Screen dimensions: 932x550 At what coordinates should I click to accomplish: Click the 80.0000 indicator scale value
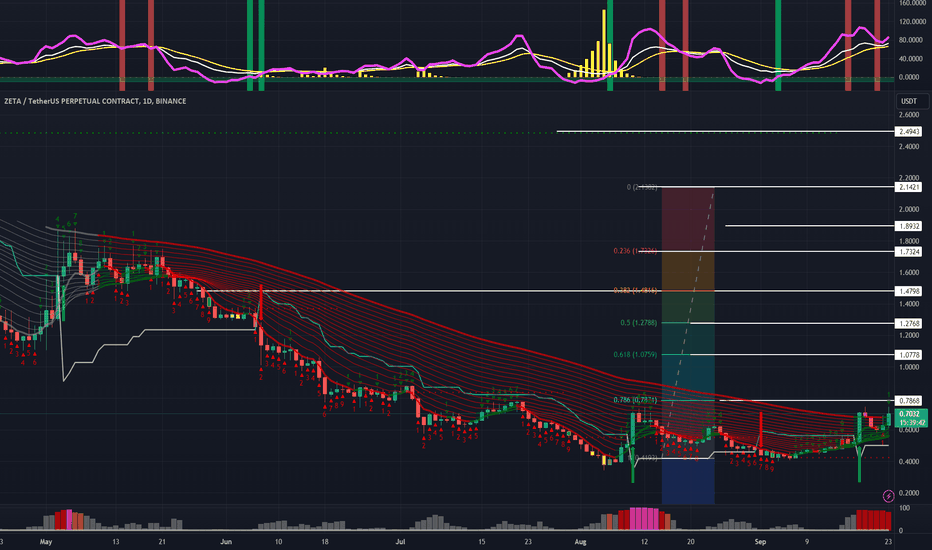point(912,40)
